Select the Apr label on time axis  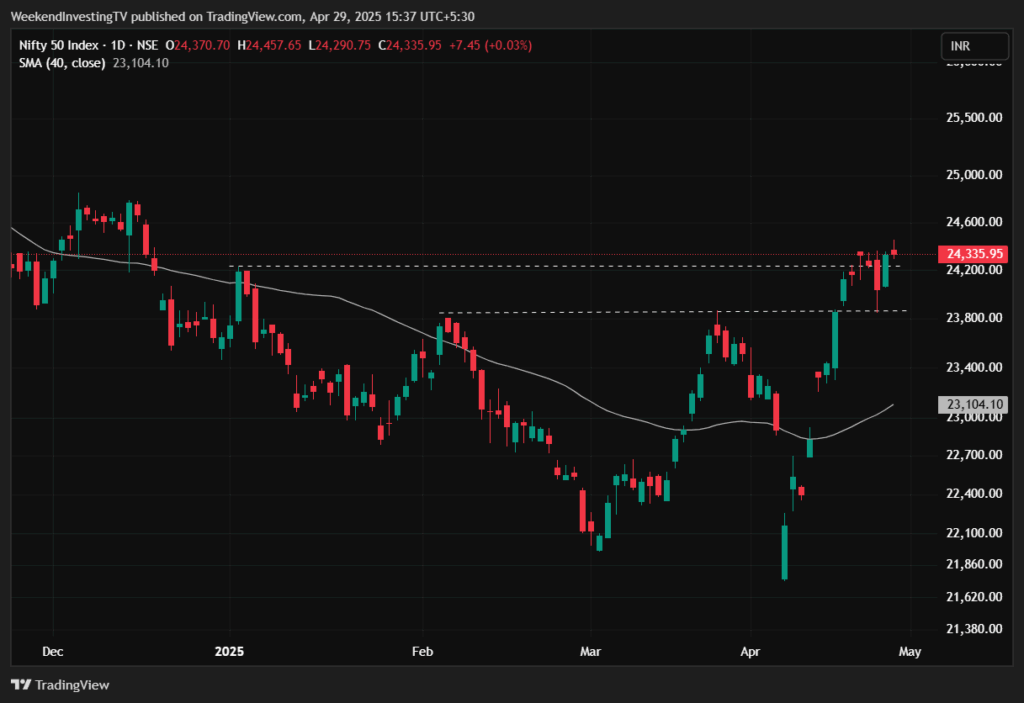pos(750,651)
